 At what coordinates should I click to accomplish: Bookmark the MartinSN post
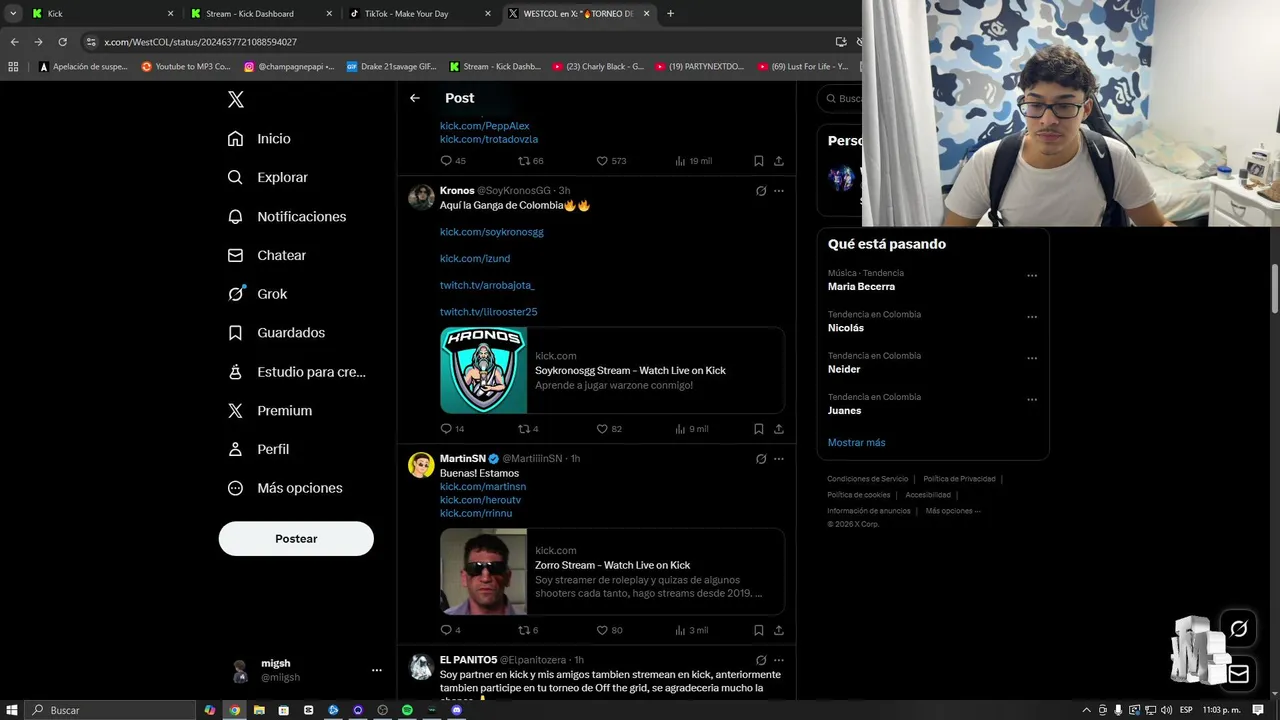tap(759, 630)
